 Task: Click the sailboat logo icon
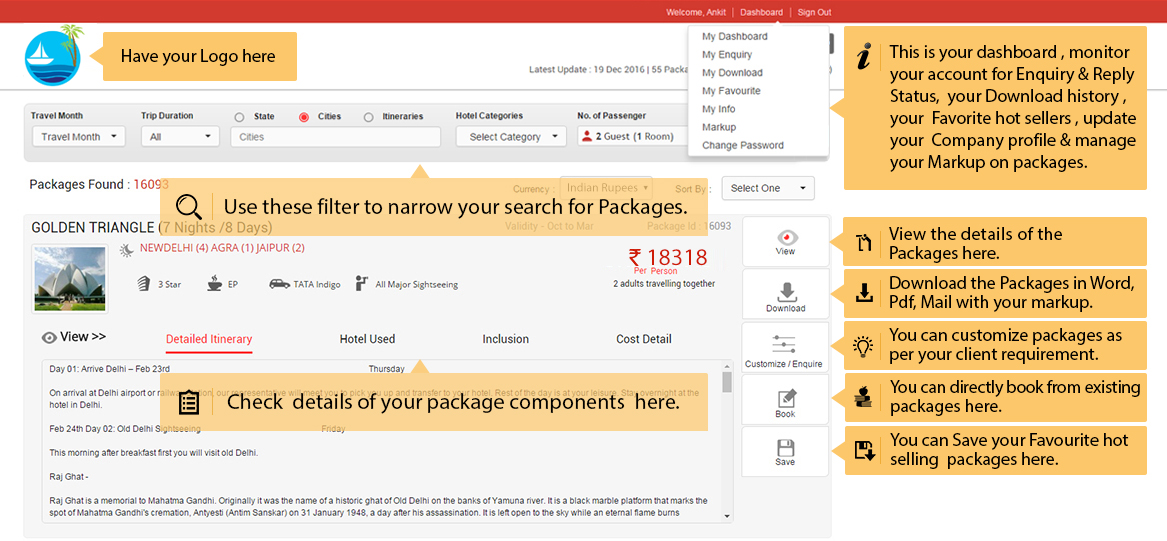(53, 56)
